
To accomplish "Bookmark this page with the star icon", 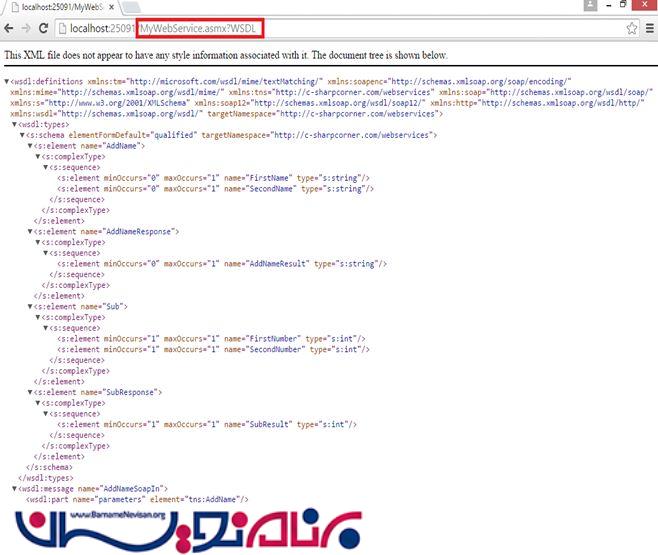I will [632, 29].
